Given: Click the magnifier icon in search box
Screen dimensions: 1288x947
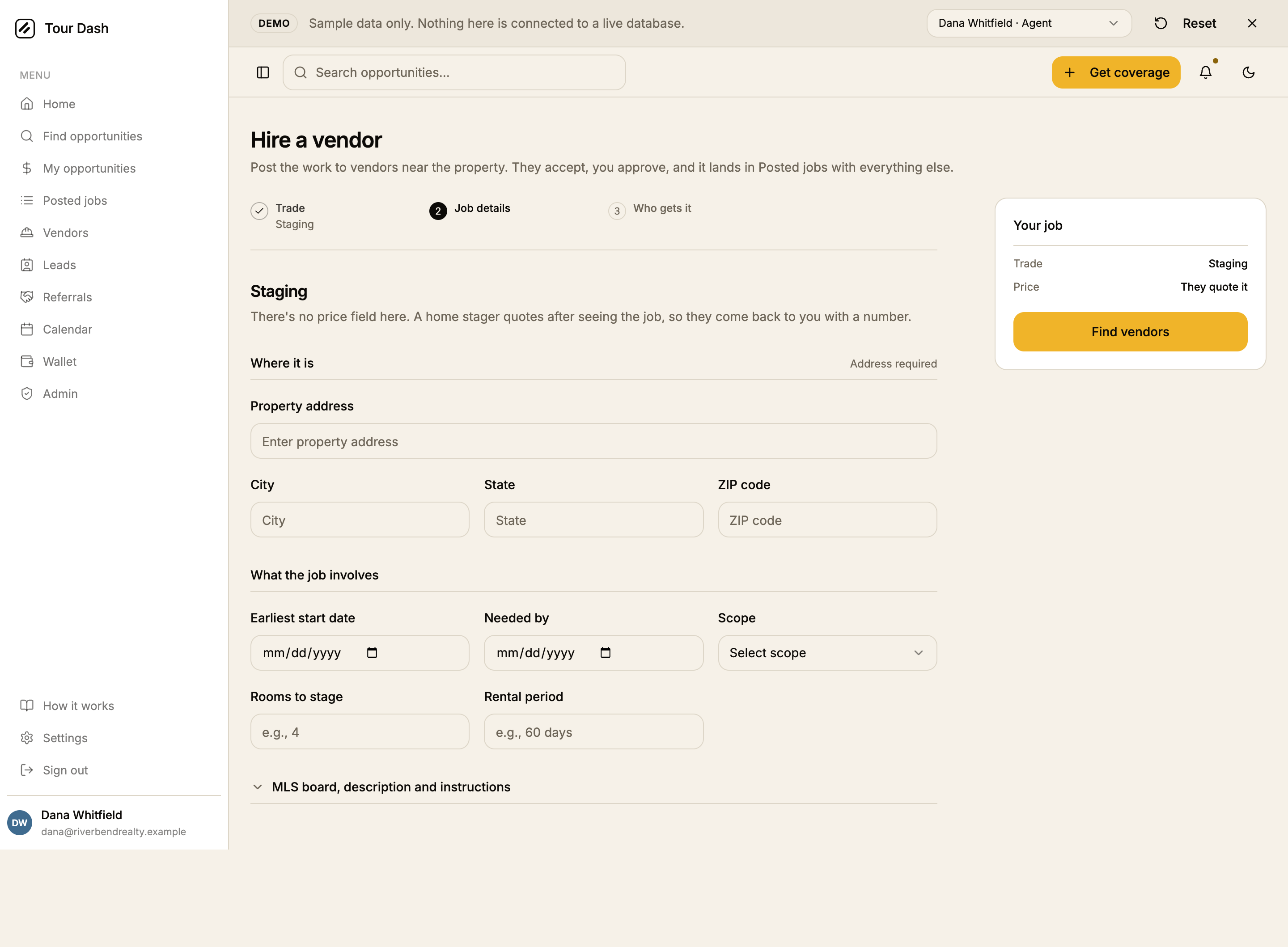Looking at the screenshot, I should pyautogui.click(x=301, y=72).
